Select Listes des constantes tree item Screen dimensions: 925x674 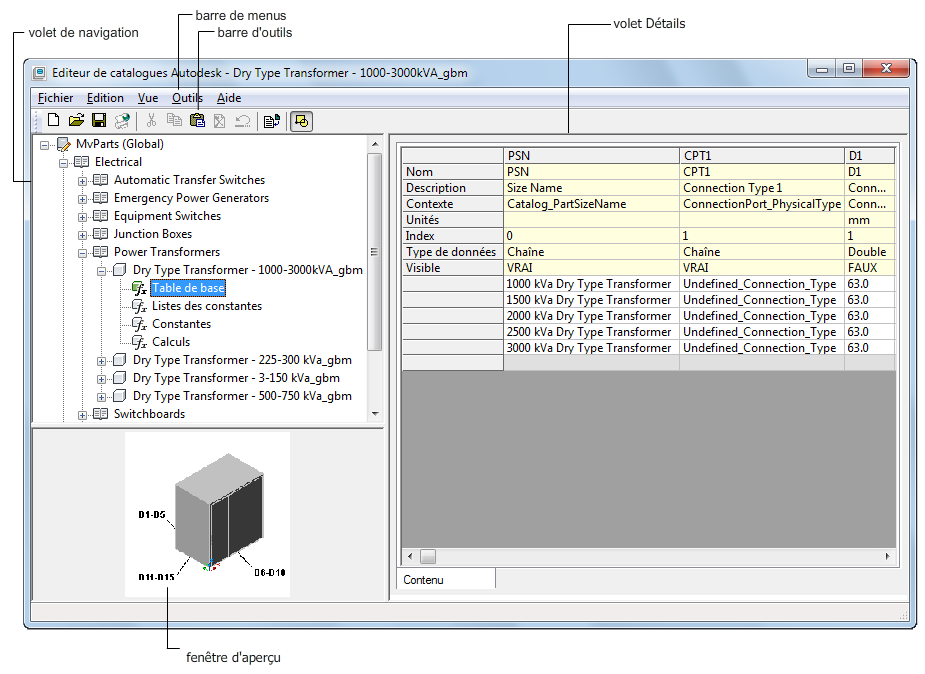tap(206, 306)
